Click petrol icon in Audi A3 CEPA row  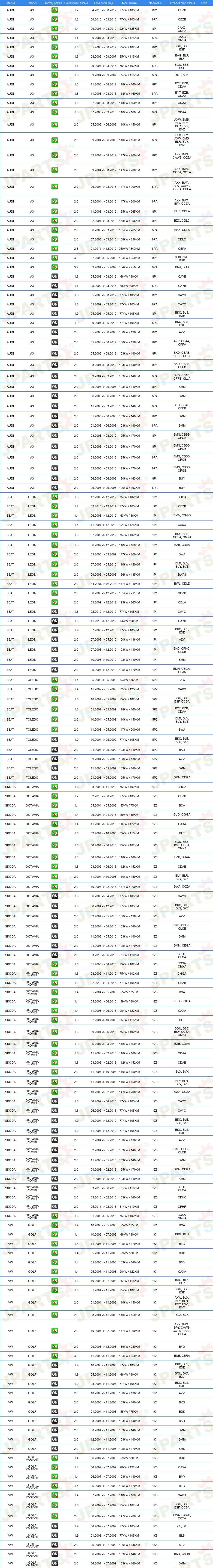pyautogui.click(x=55, y=248)
